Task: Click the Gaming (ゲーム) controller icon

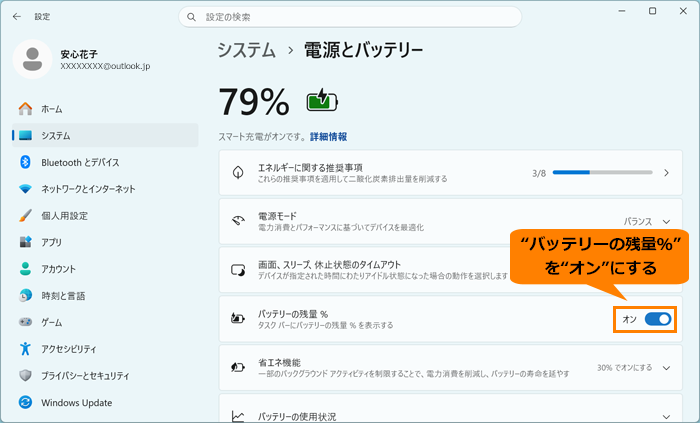Action: (25, 322)
